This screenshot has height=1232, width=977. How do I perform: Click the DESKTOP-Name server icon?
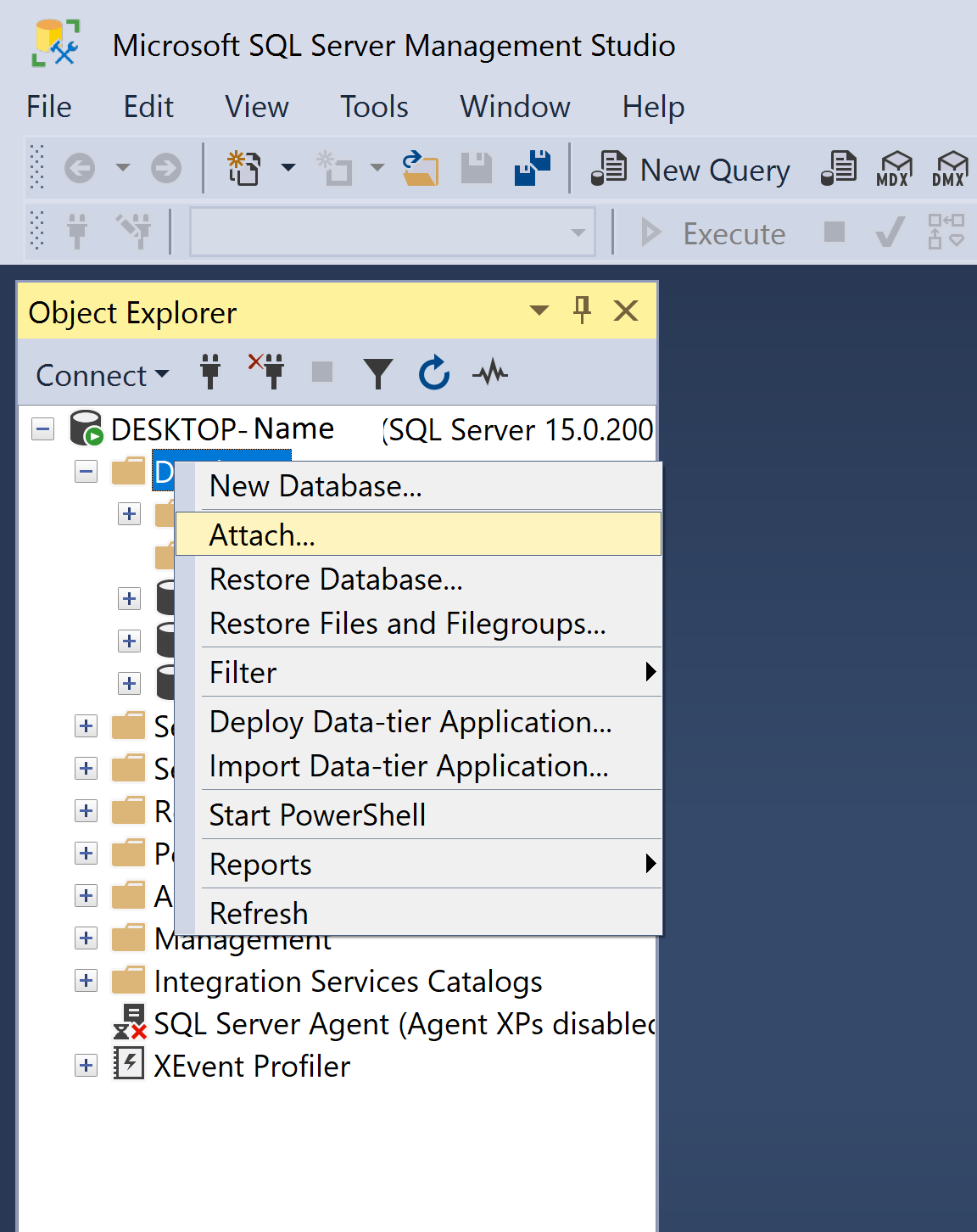[86, 428]
